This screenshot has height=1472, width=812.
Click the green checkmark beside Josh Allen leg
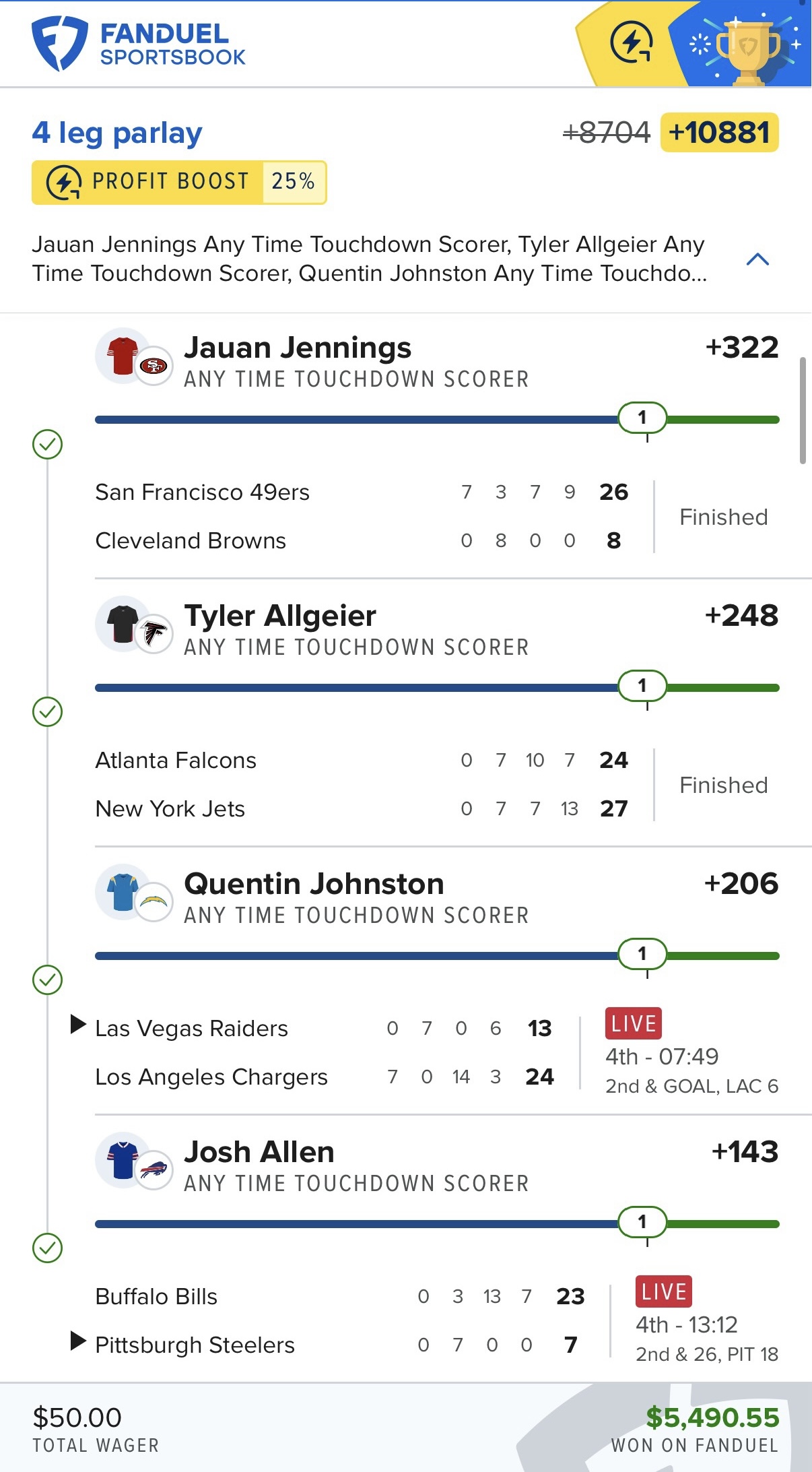point(48,1248)
